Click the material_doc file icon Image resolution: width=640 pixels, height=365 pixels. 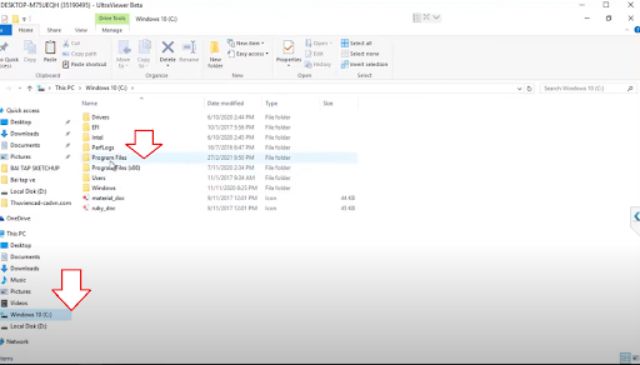[86, 198]
